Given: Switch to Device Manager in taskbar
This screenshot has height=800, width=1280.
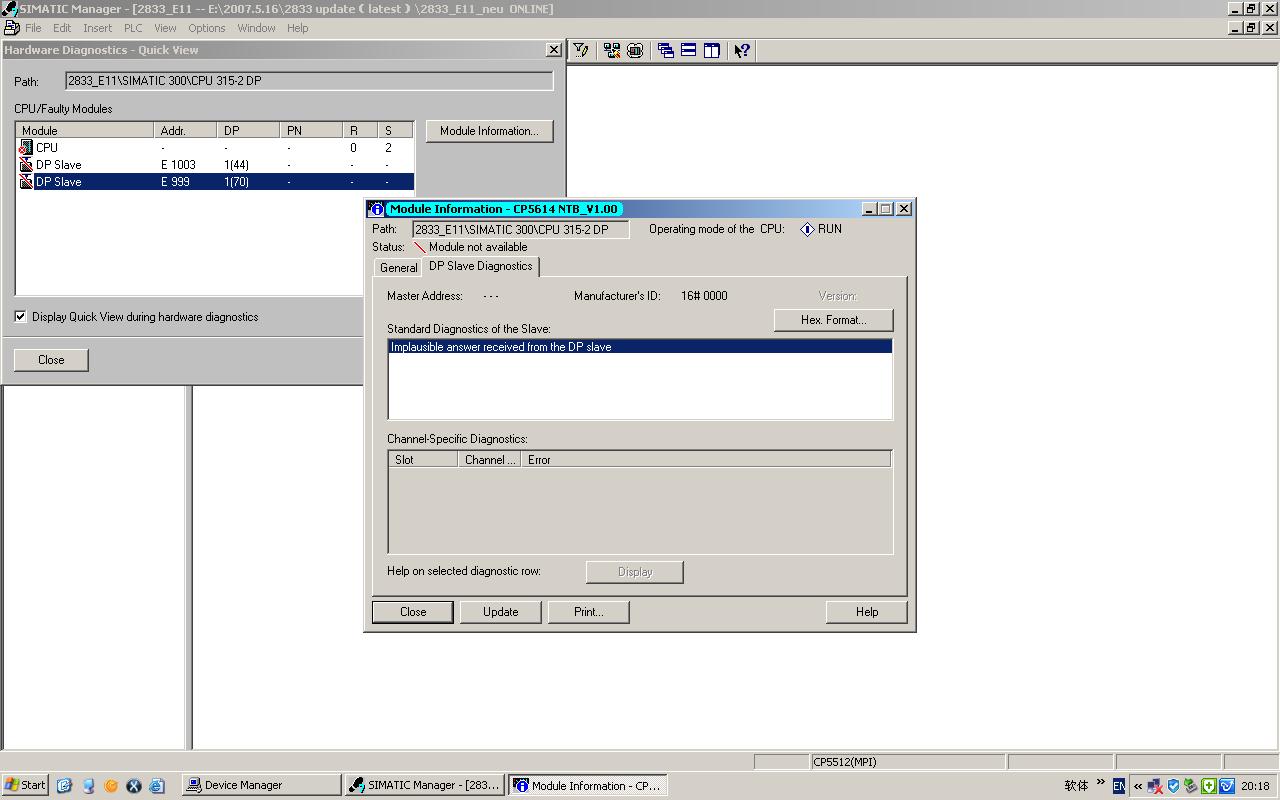Looking at the screenshot, I should [x=261, y=786].
